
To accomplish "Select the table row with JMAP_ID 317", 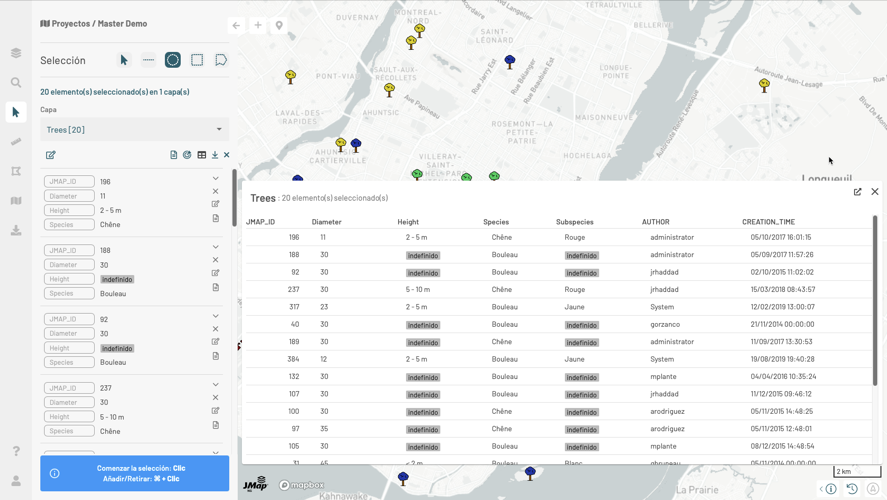I will (x=560, y=307).
